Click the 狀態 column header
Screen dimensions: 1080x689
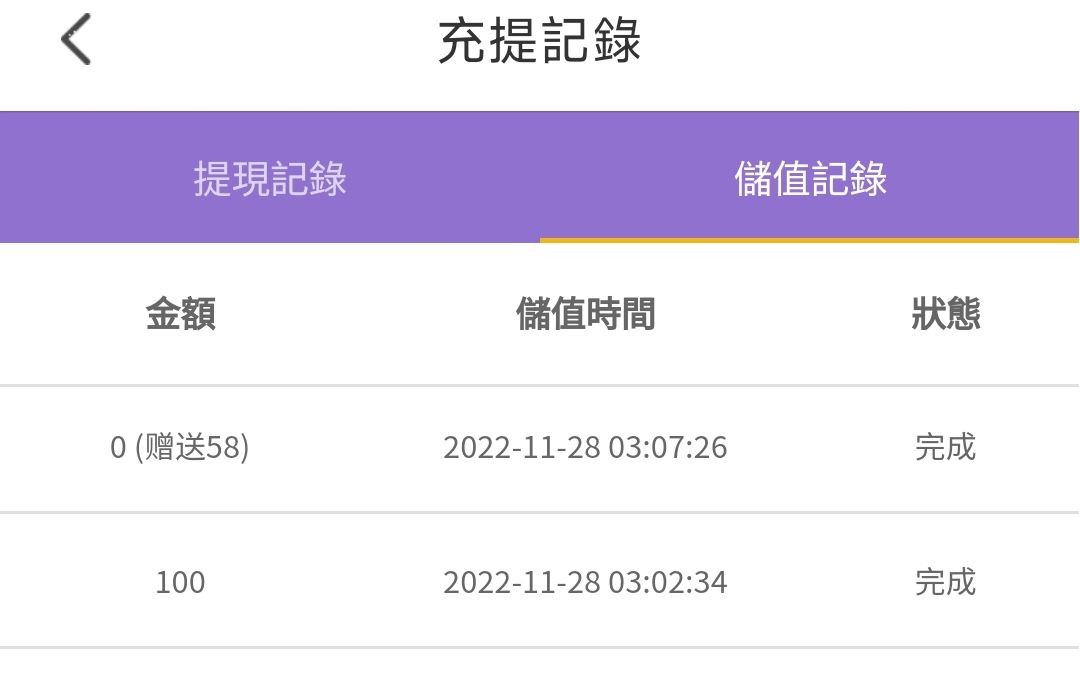tap(945, 314)
